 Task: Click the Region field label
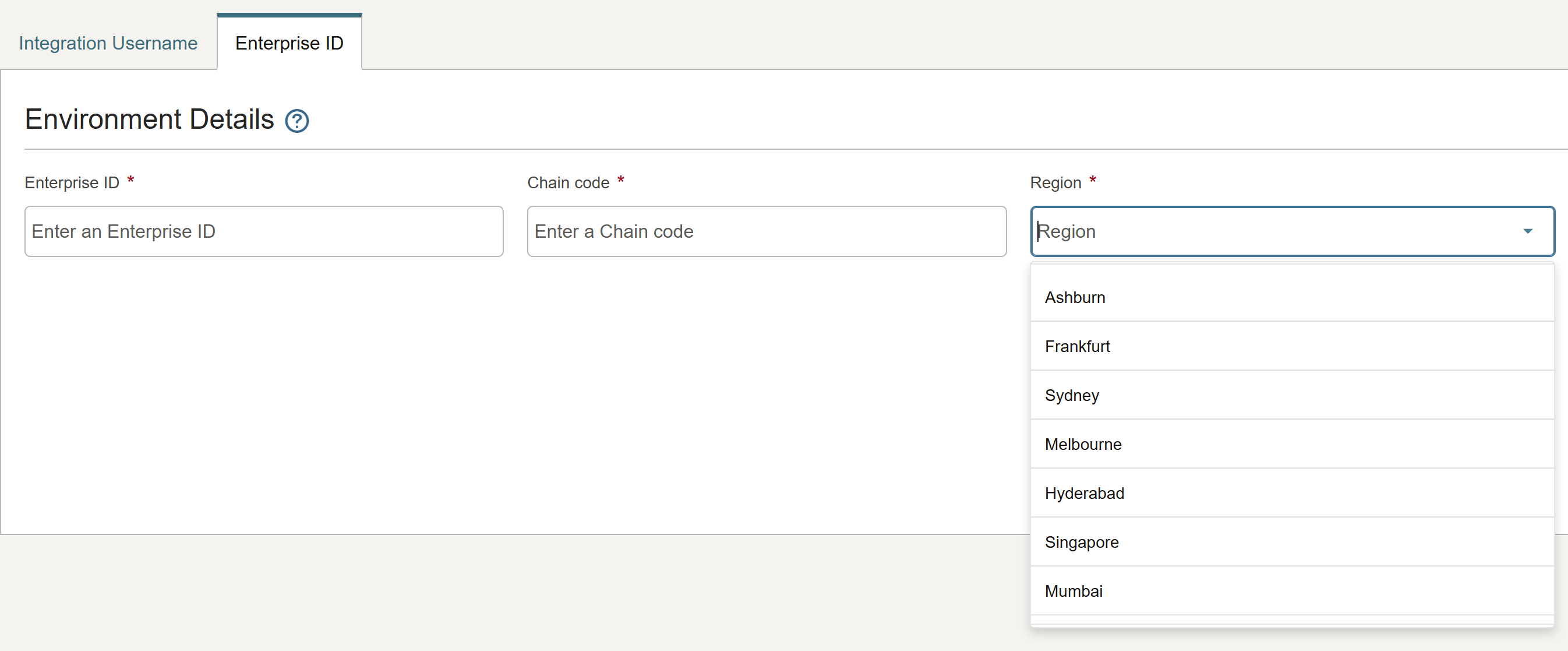point(1055,182)
